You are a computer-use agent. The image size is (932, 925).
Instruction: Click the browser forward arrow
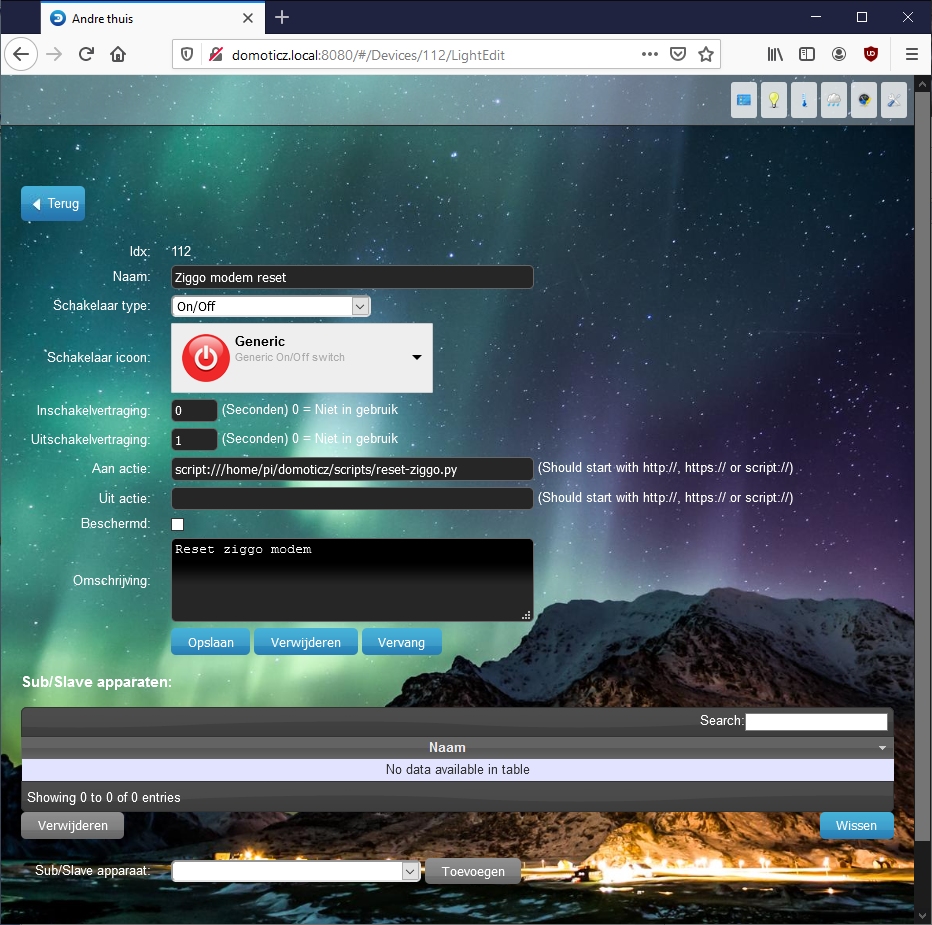(54, 55)
